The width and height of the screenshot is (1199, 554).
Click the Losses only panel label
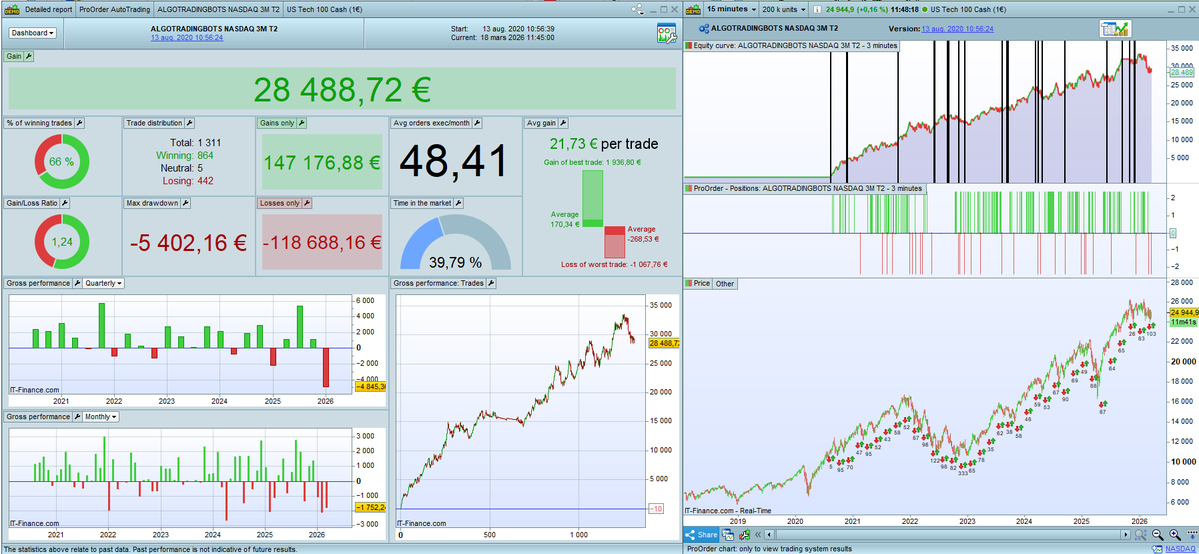click(280, 203)
